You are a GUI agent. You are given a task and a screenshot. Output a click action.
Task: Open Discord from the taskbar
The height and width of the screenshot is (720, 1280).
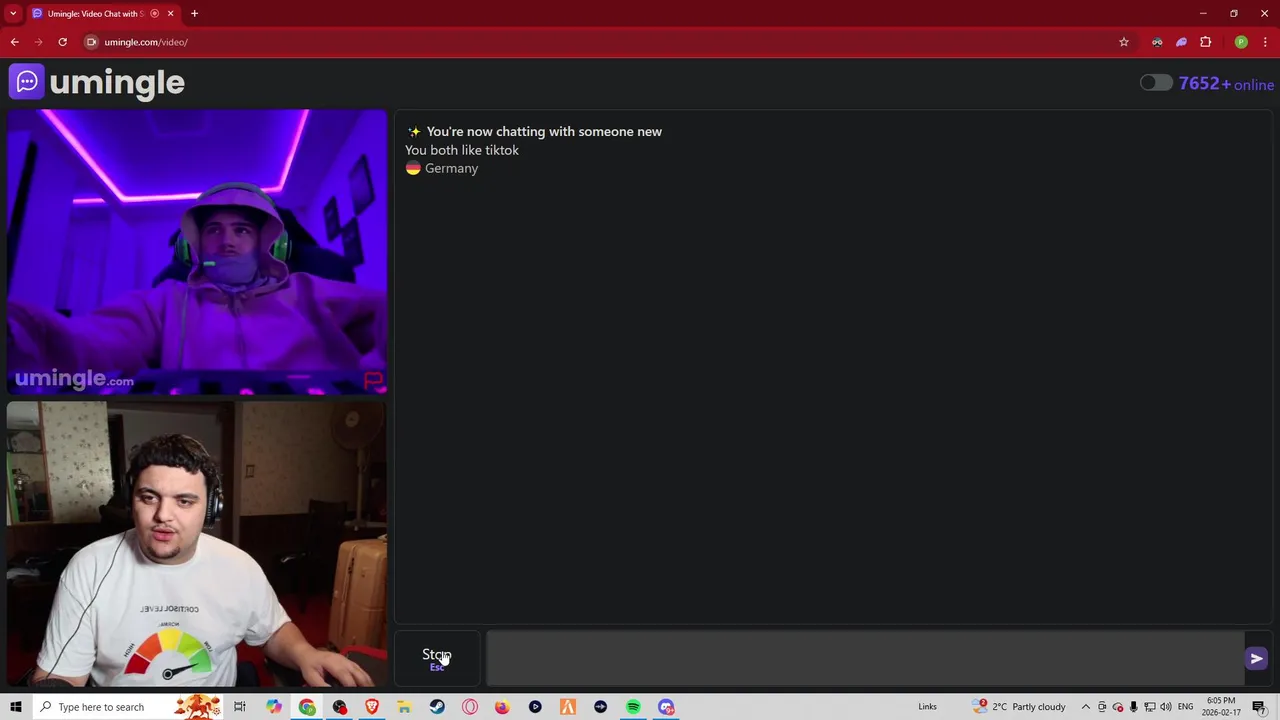click(x=666, y=707)
